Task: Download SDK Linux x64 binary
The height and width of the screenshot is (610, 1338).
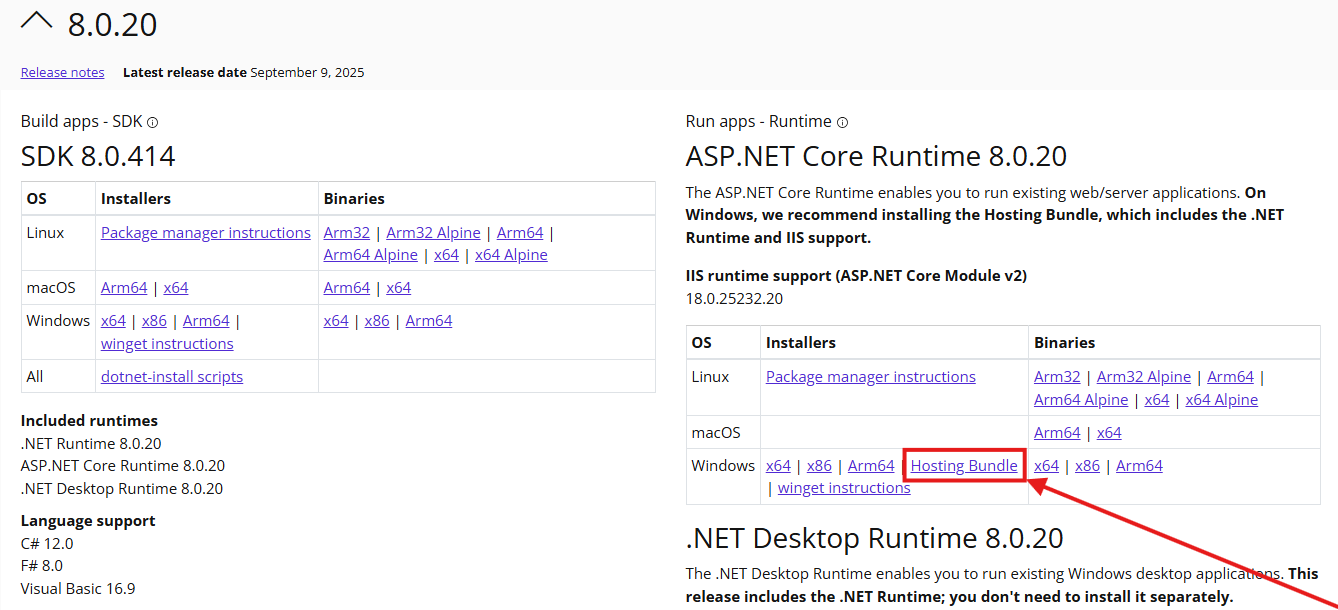Action: 447,254
